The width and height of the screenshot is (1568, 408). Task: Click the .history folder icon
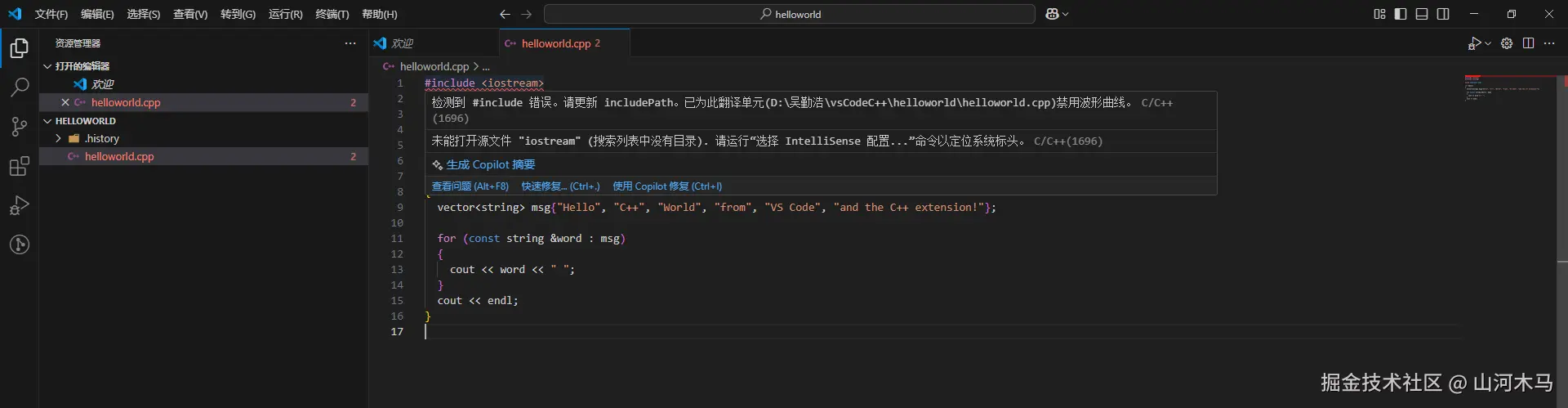74,138
